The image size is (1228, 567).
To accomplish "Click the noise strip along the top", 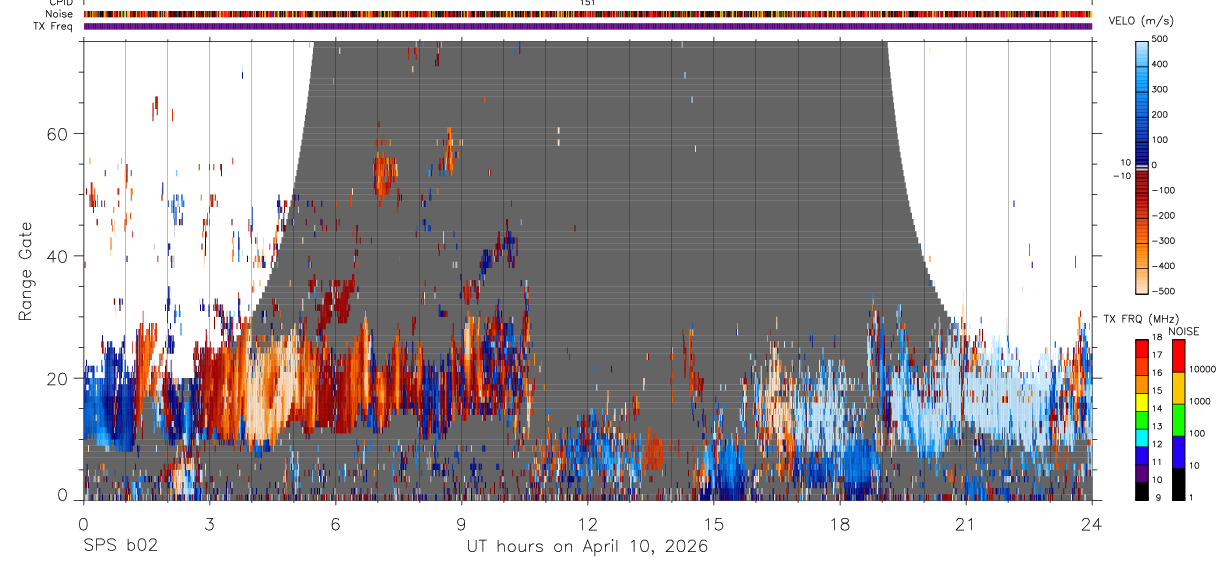I will pos(587,14).
